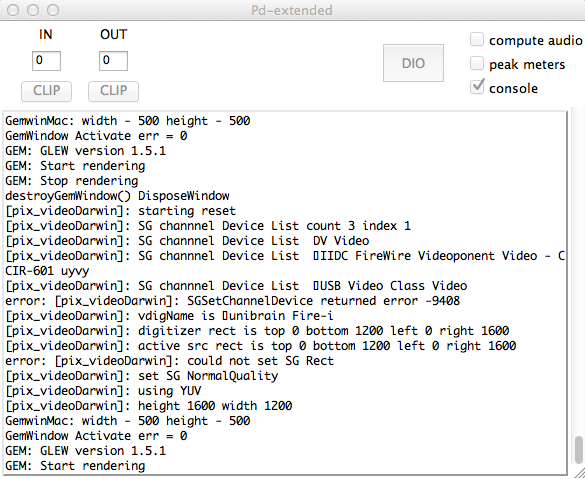585x479 pixels.
Task: Click the console vertical scrollbar thumb
Action: coord(579,450)
